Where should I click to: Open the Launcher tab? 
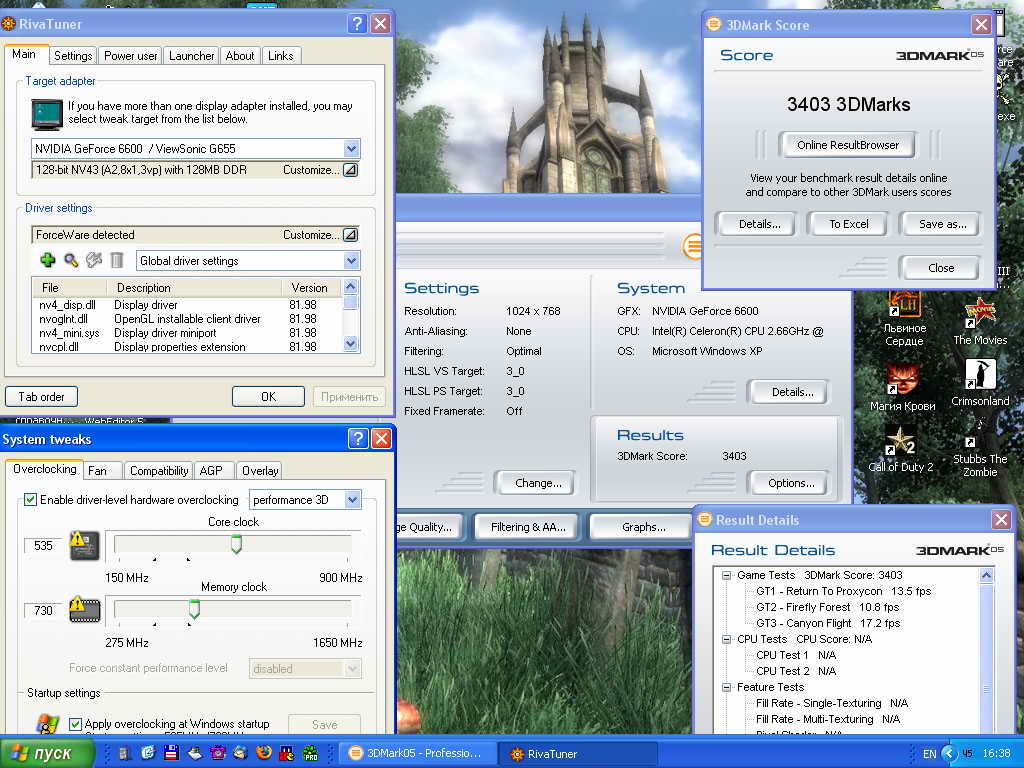click(x=191, y=56)
